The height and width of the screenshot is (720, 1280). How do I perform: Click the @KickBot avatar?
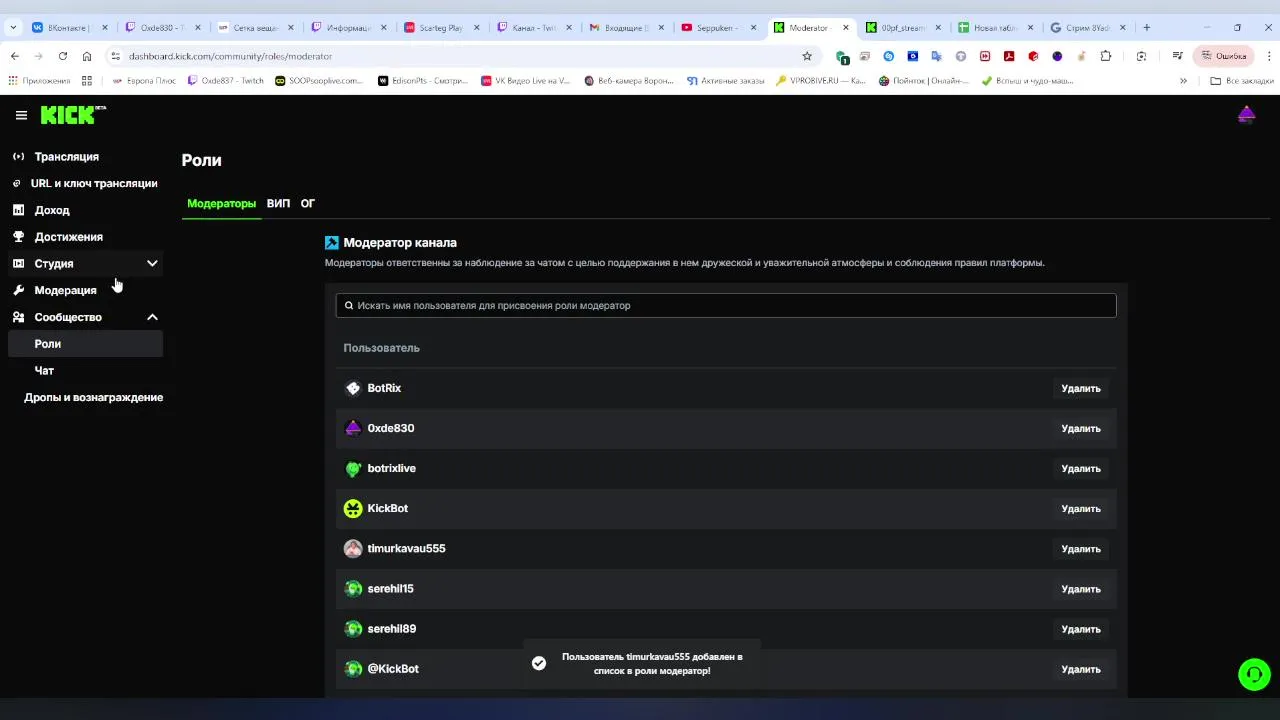353,669
